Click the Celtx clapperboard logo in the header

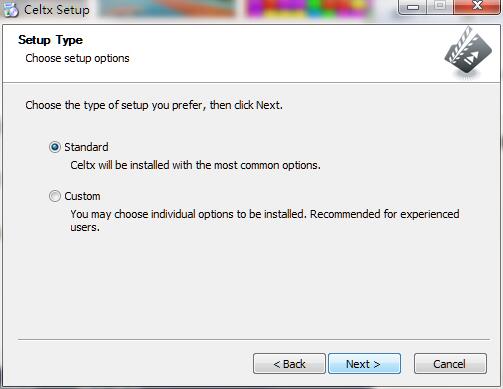tap(468, 51)
